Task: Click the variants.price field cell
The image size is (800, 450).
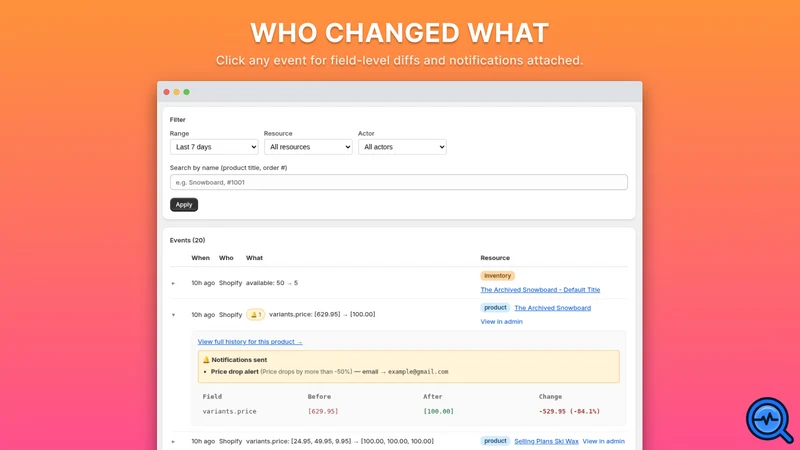Action: click(230, 411)
